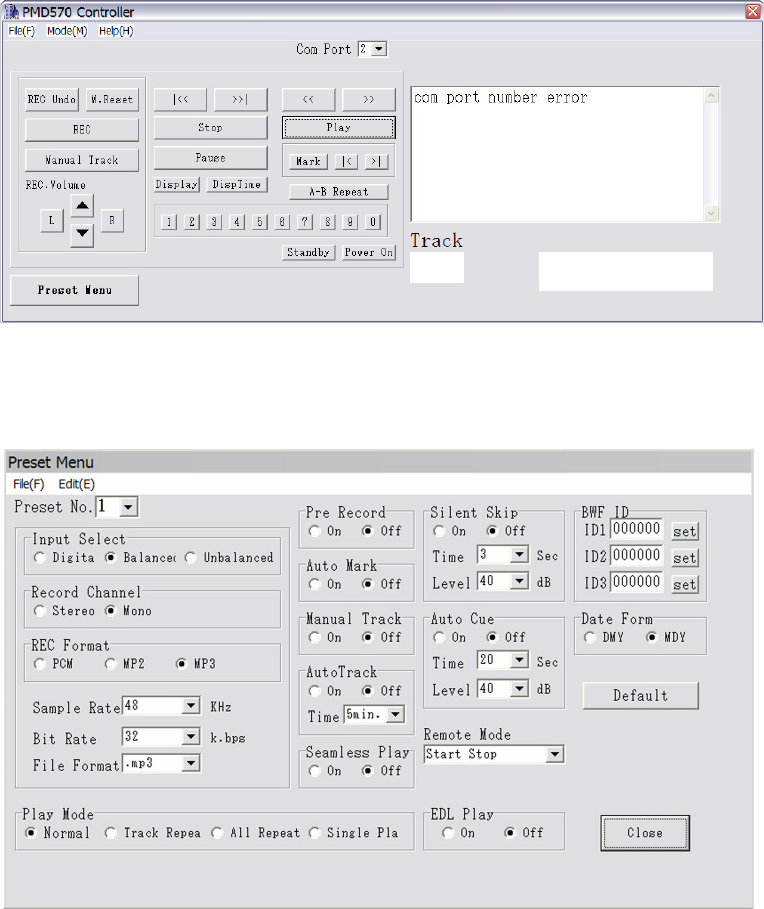Screen dimensions: 764x909
Task: Click the REC Volume down arrow
Action: pos(82,233)
